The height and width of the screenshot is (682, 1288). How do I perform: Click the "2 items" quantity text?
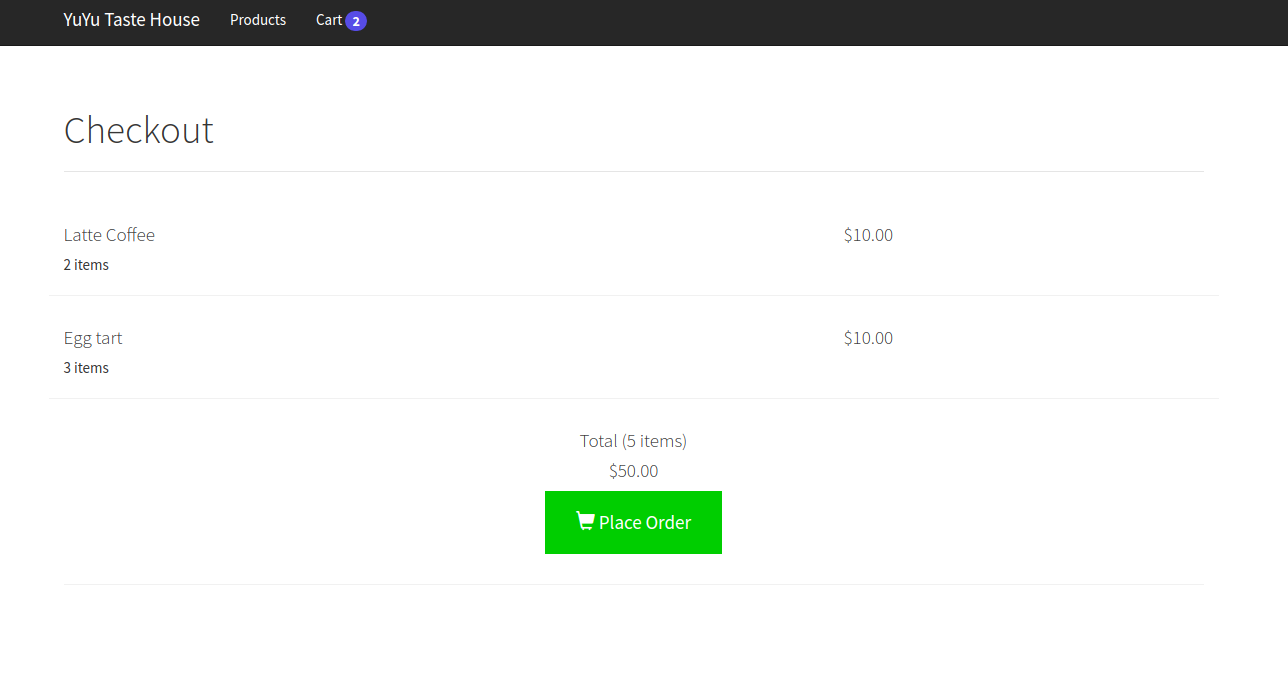(86, 265)
